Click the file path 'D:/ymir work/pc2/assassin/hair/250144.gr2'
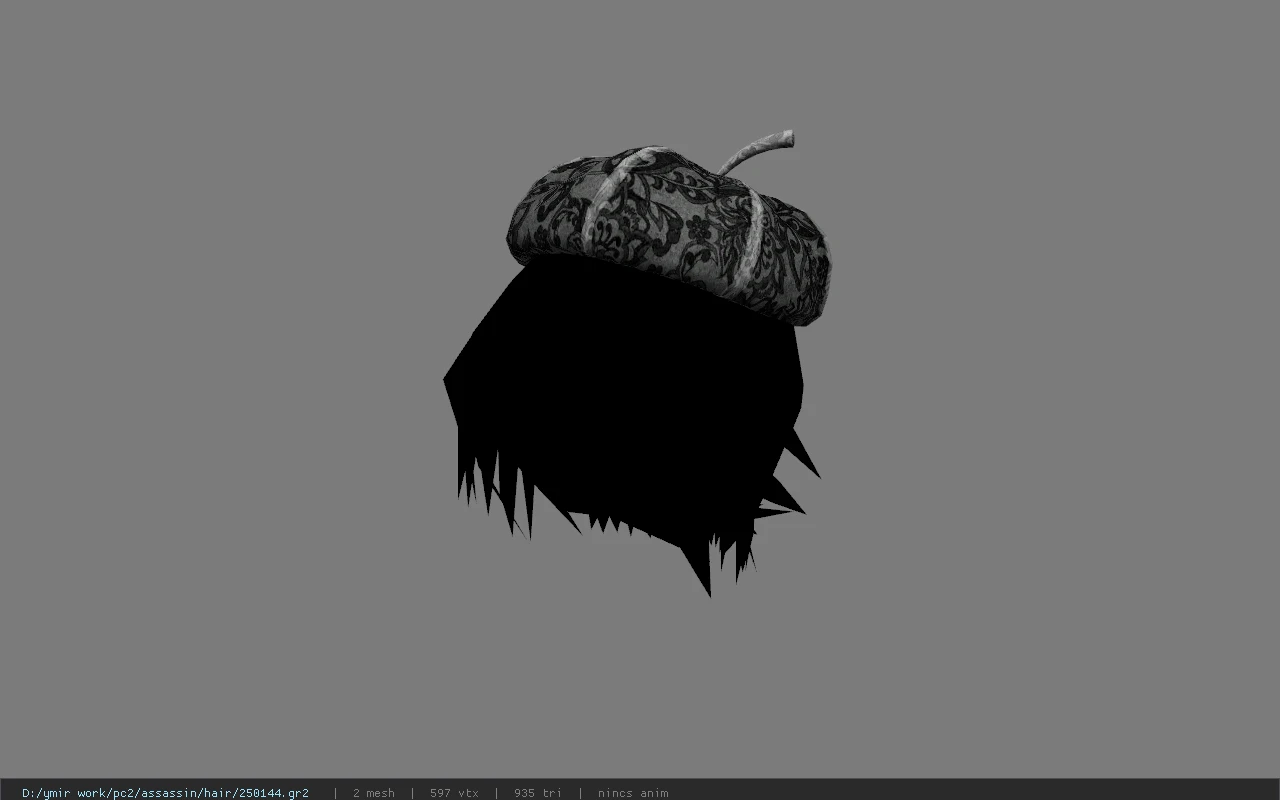 (x=165, y=793)
